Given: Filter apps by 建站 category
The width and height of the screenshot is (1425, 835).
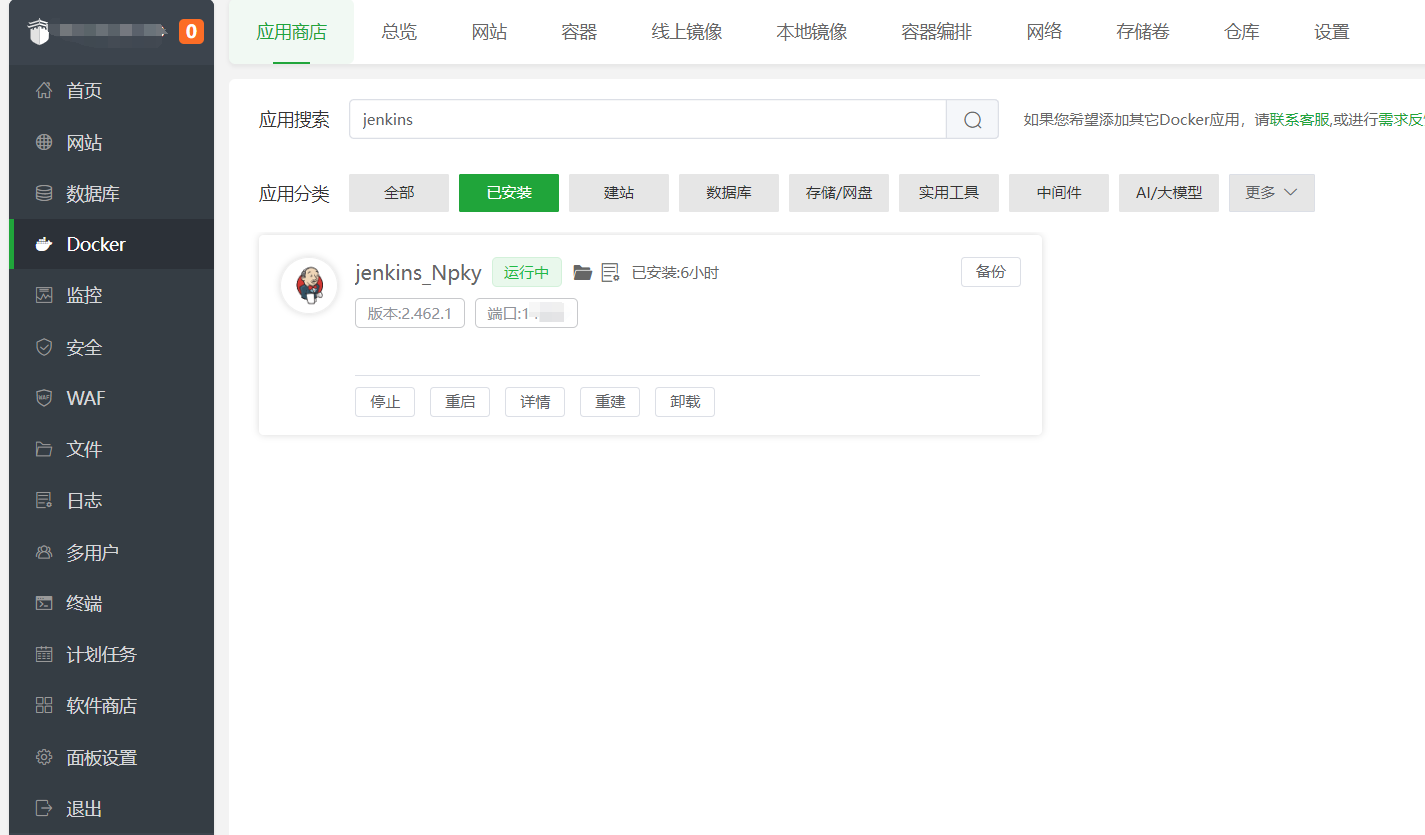Looking at the screenshot, I should 619,192.
